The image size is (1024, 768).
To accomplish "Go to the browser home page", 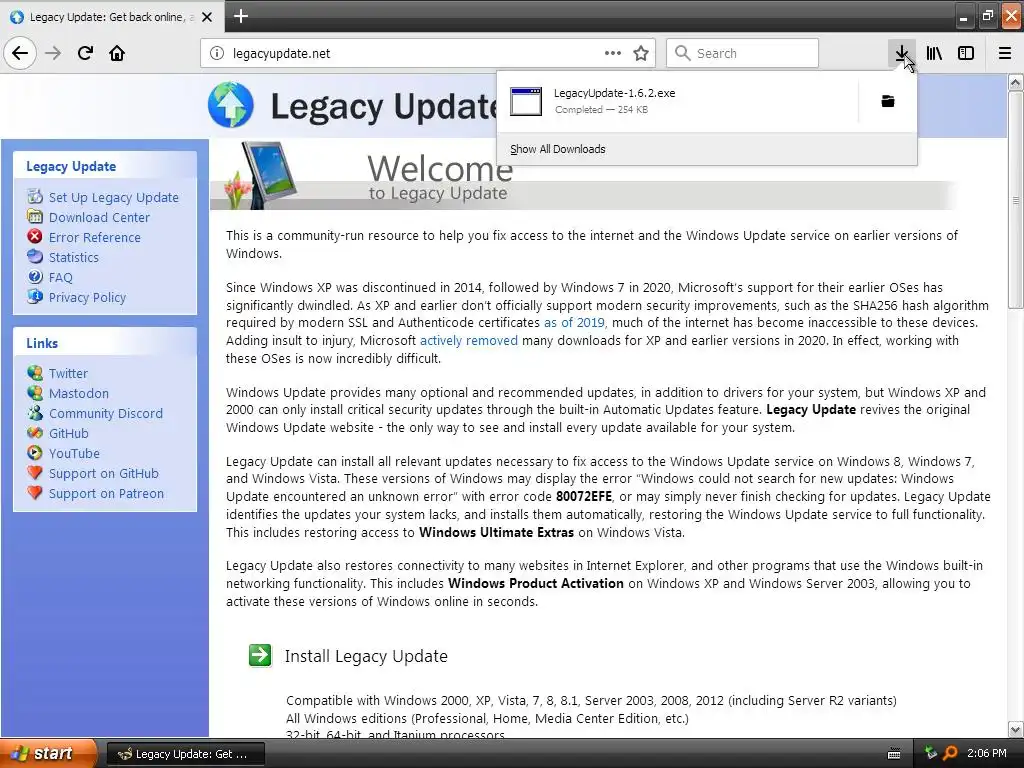I will tap(117, 53).
